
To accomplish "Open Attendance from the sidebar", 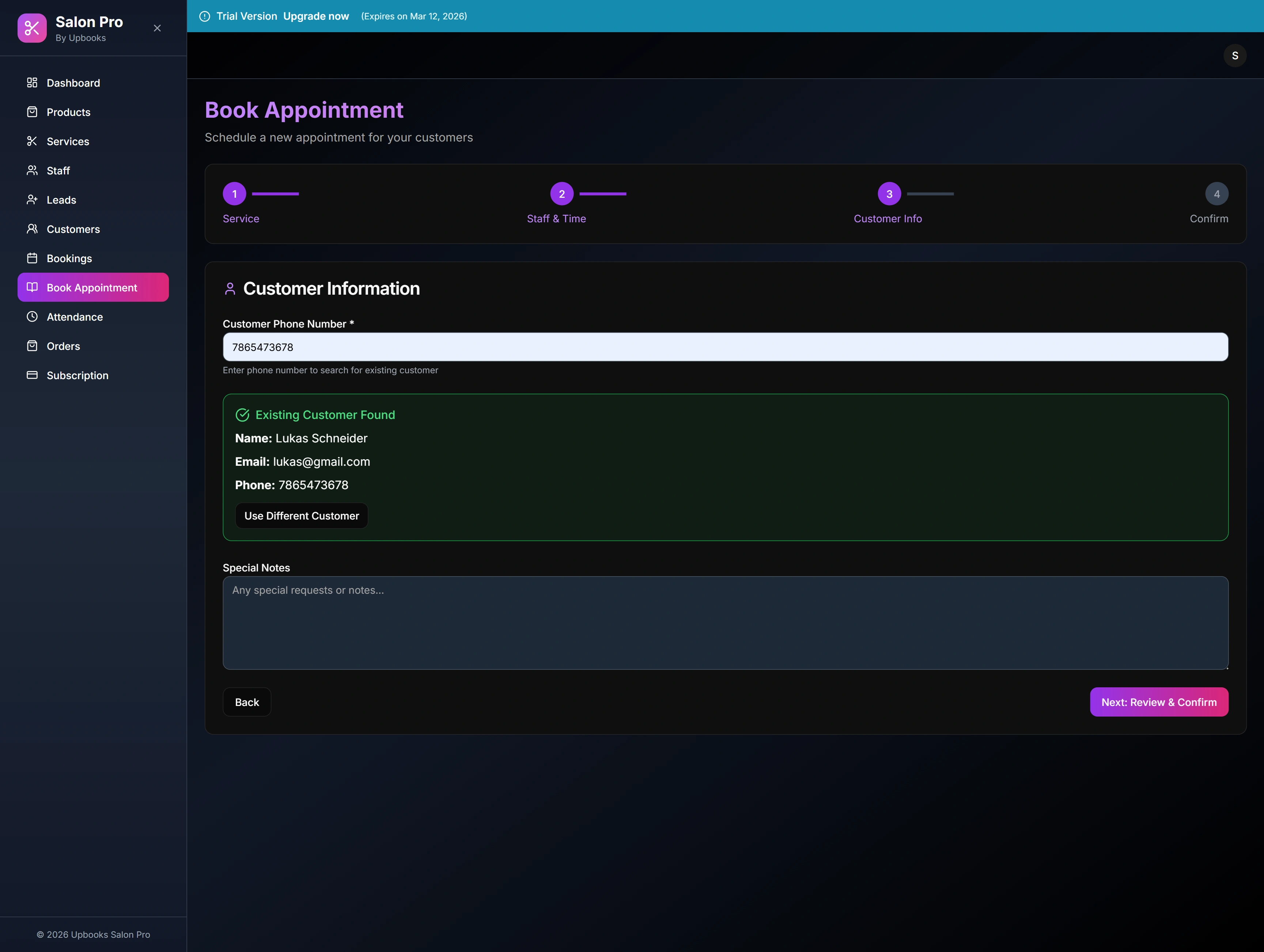I will click(x=74, y=317).
